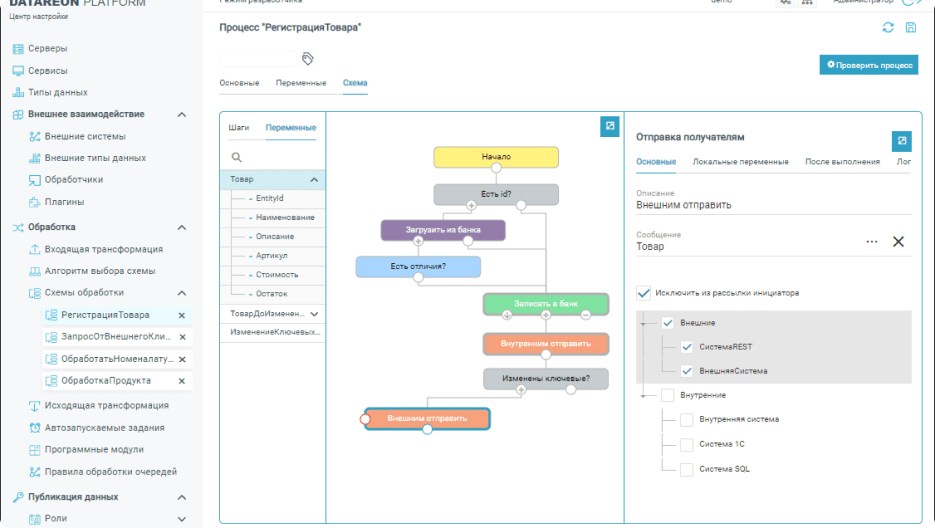The width and height of the screenshot is (935, 528).
Task: Collapse the Товар variable tree
Action: (x=314, y=180)
